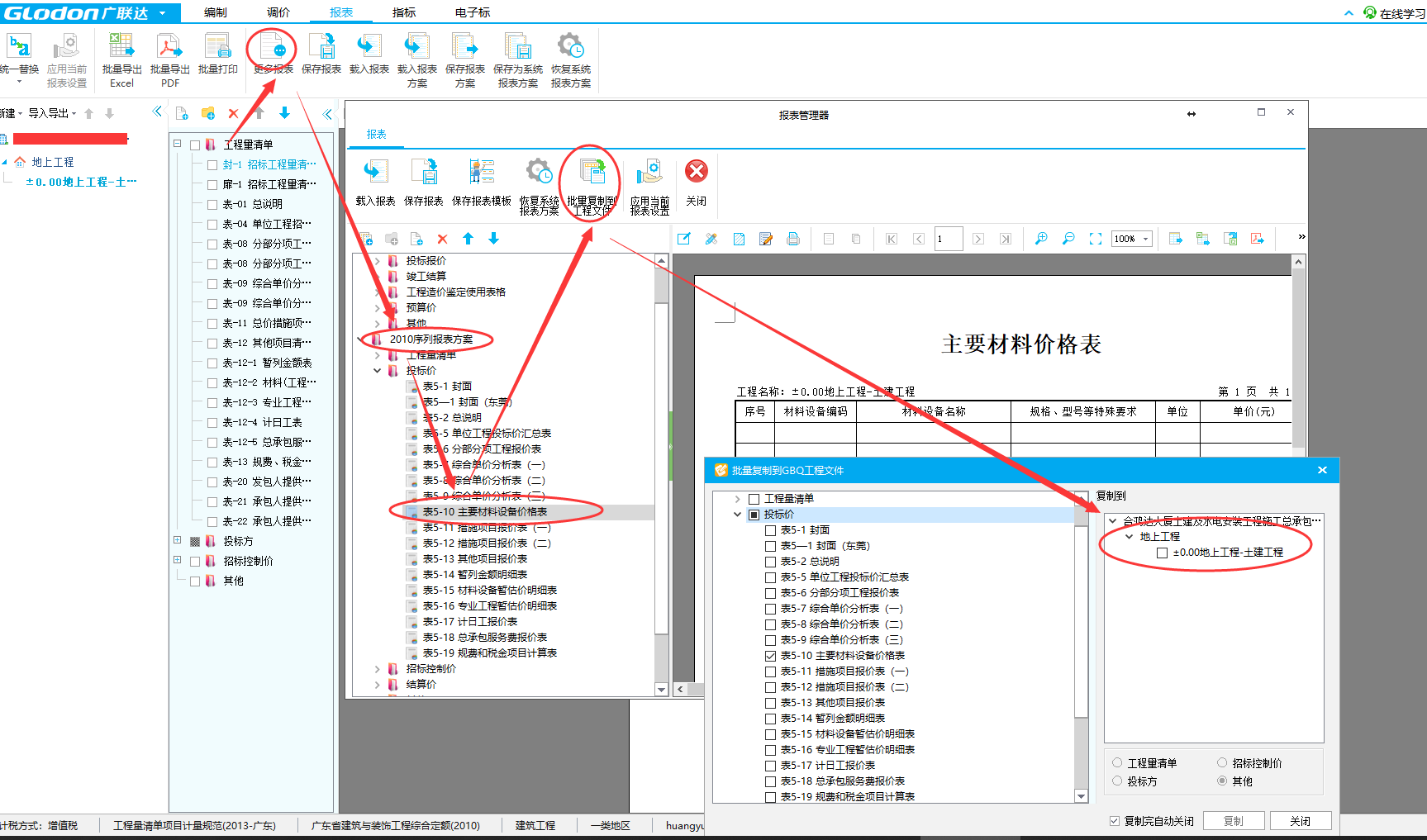Select the 招标控制价 radio button
Image resolution: width=1427 pixels, height=840 pixels.
(1222, 763)
